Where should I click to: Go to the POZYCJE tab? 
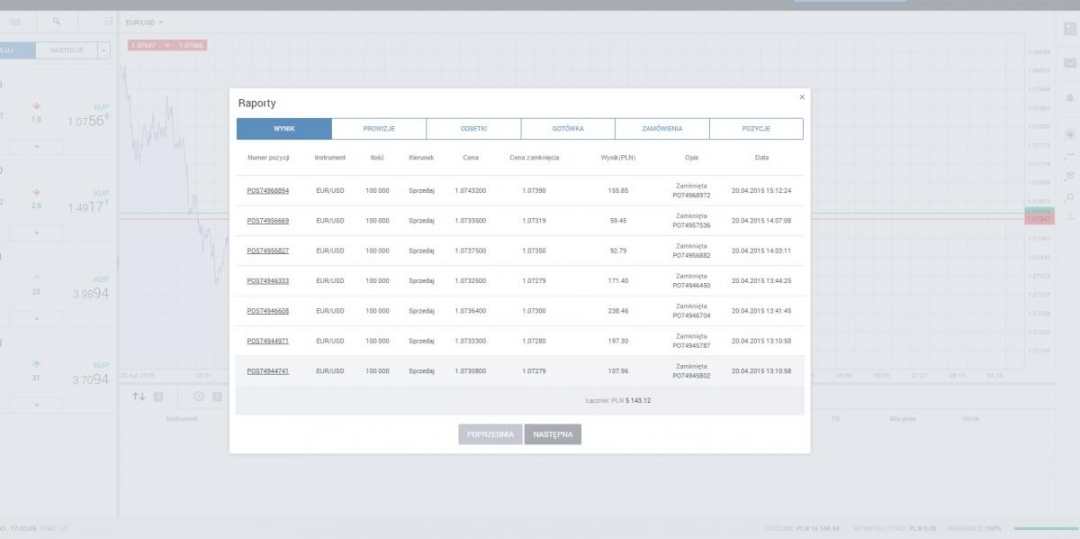point(756,129)
